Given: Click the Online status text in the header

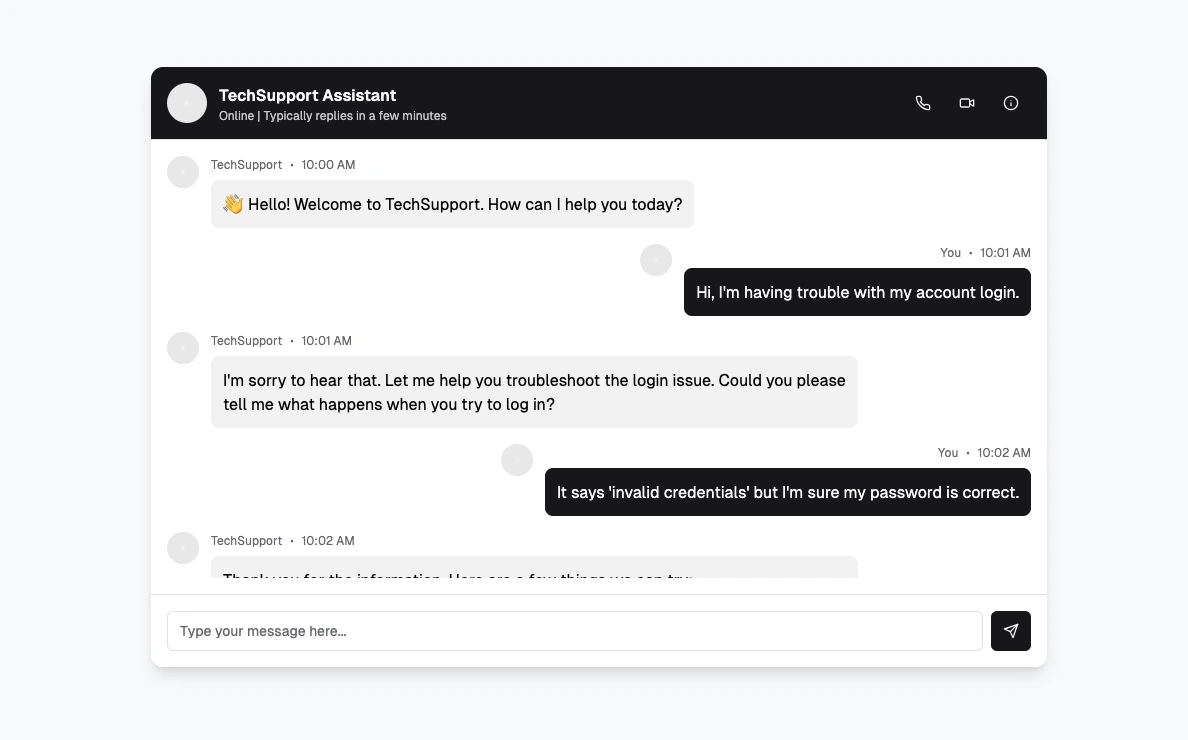Looking at the screenshot, I should 332,116.
